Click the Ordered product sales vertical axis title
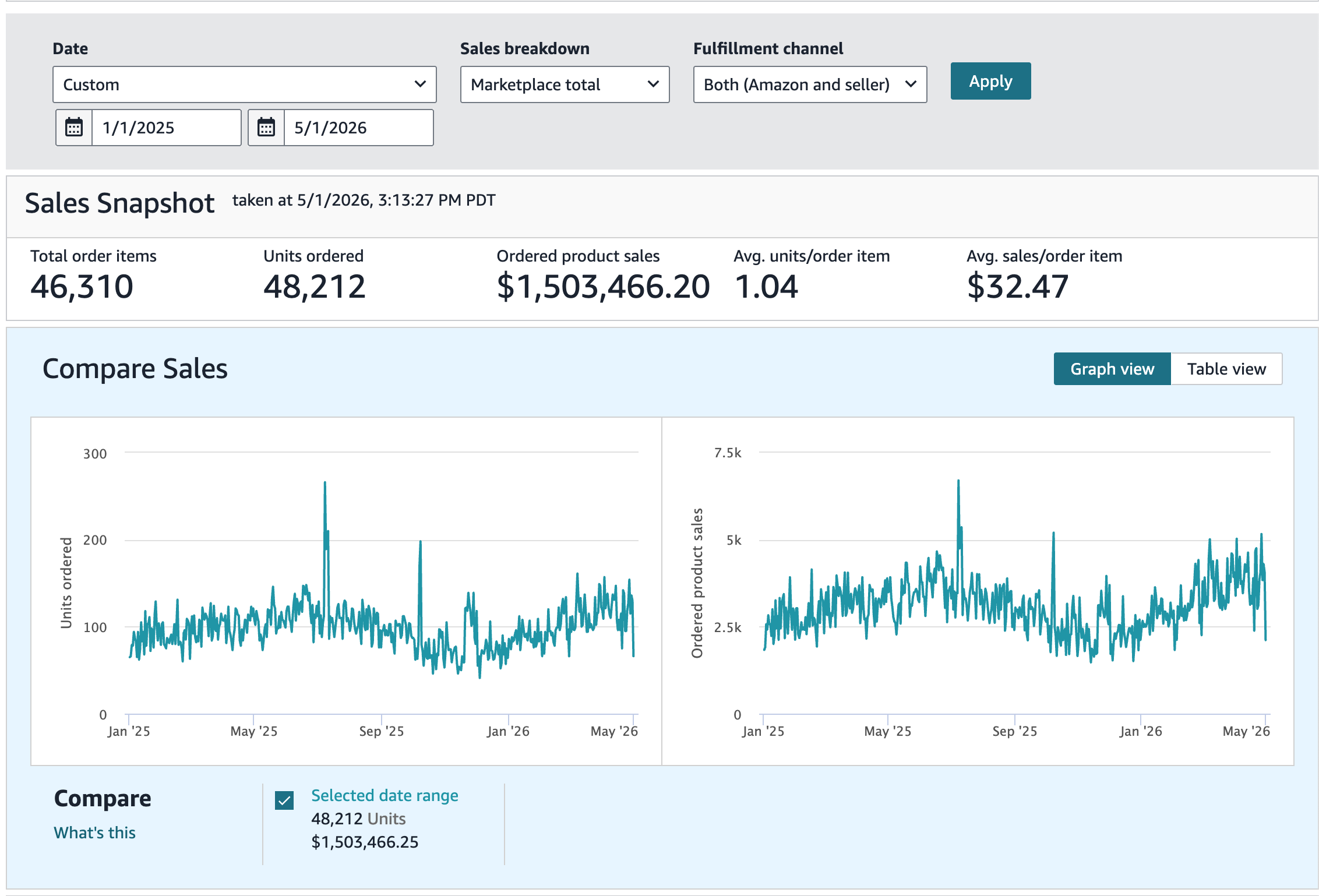Screen dimensions: 1319x896 click(x=697, y=583)
